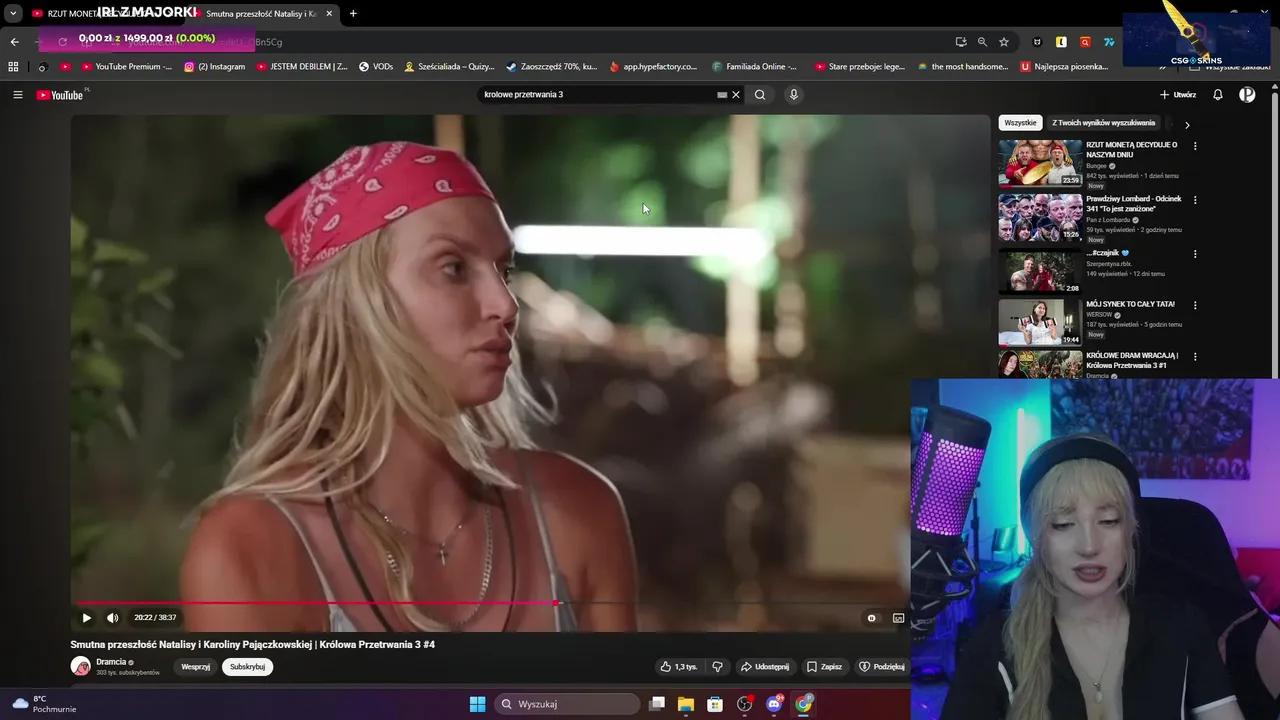1280x720 pixels.
Task: Subscribe to Dramcia with Subskrybuj
Action: coord(247,667)
